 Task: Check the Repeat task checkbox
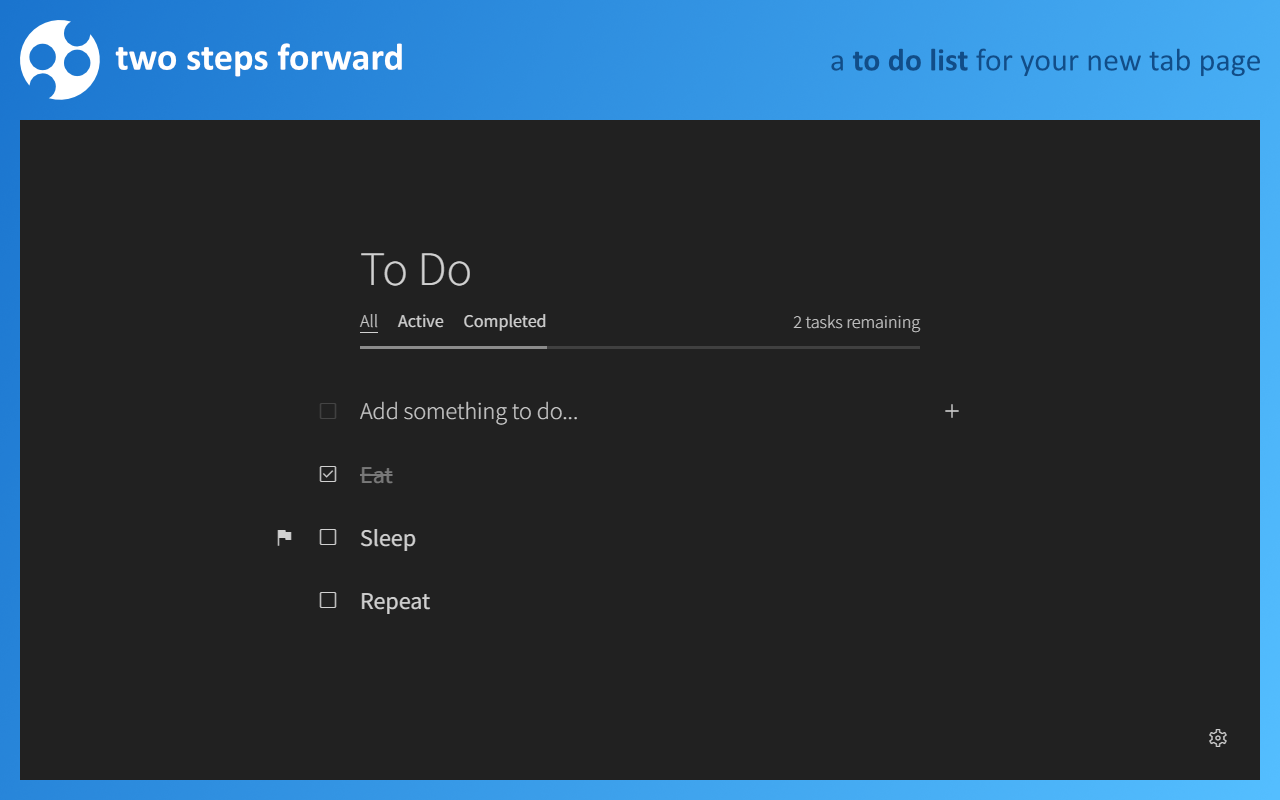pos(327,599)
